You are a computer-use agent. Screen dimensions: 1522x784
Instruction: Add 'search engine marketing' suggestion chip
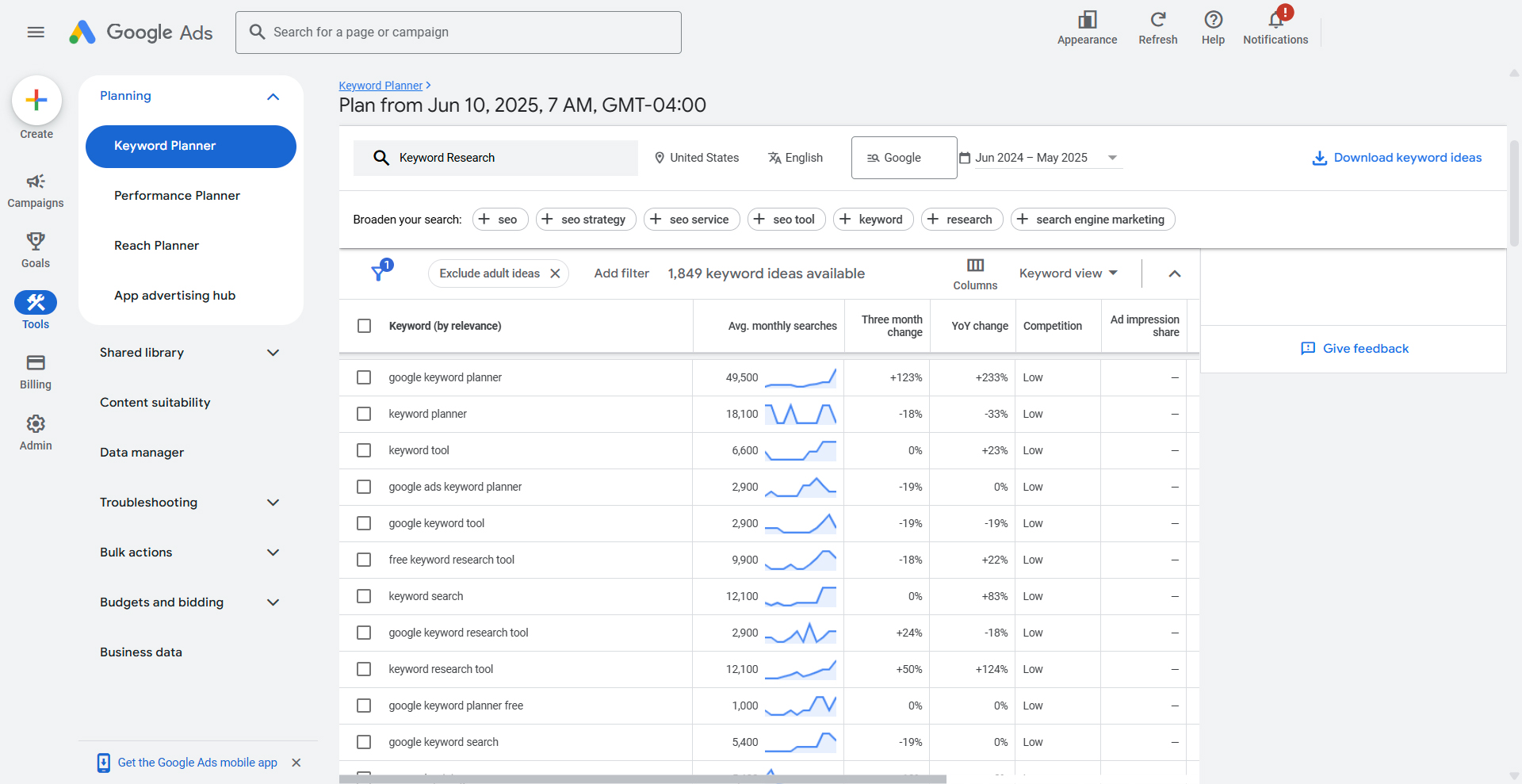pyautogui.click(x=1092, y=220)
